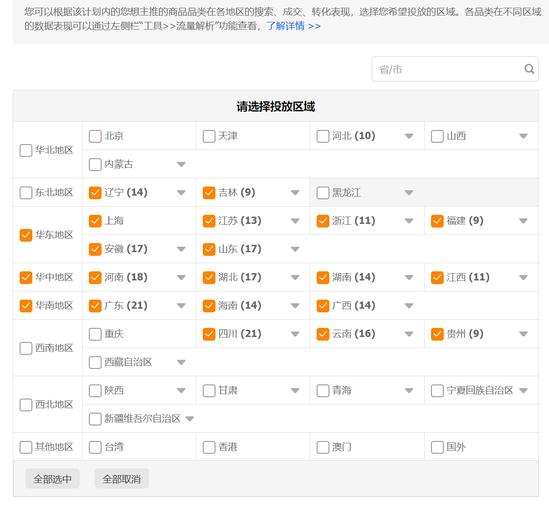Check the 东北地区 region checkbox
The width and height of the screenshot is (549, 508).
pos(26,193)
